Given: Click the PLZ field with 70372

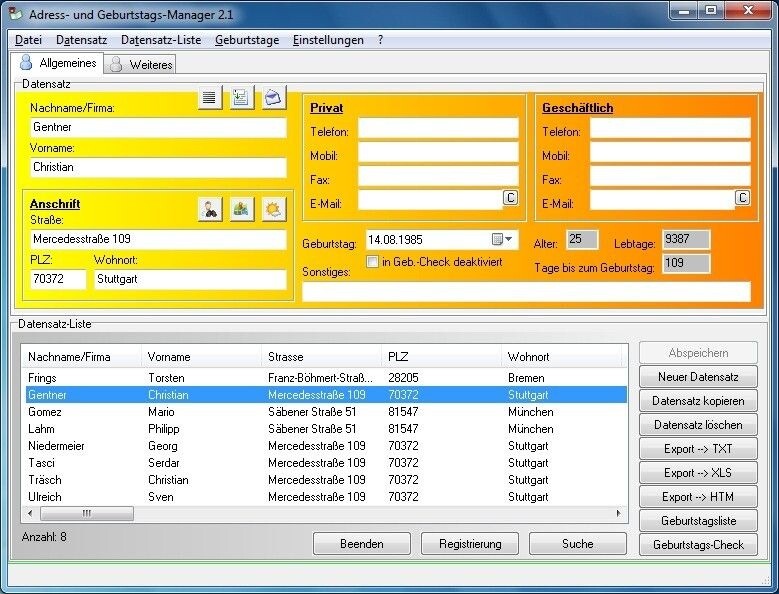Looking at the screenshot, I should 58,279.
